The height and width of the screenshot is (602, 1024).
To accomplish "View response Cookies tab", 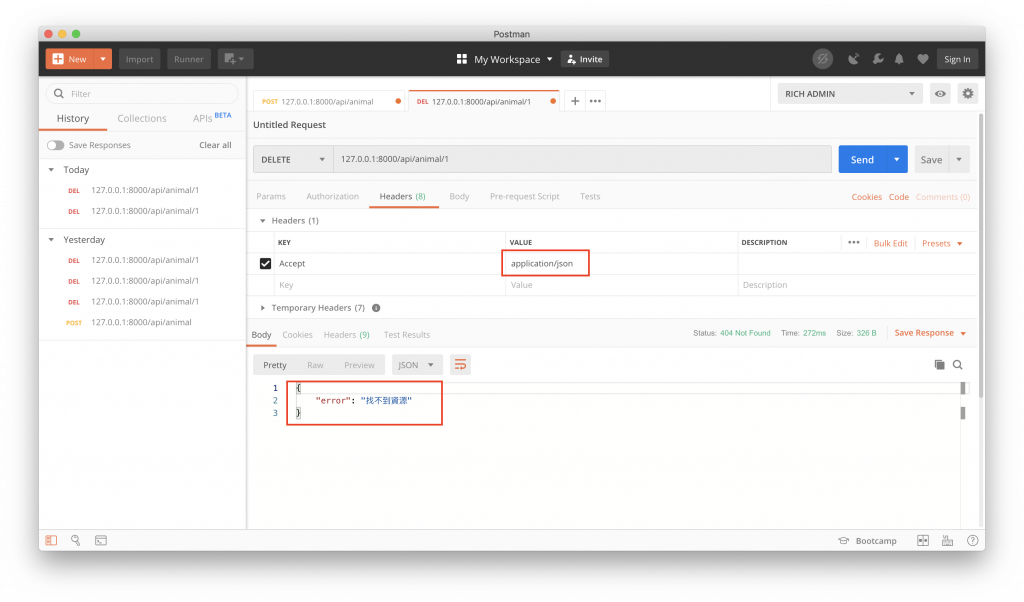I will (297, 334).
